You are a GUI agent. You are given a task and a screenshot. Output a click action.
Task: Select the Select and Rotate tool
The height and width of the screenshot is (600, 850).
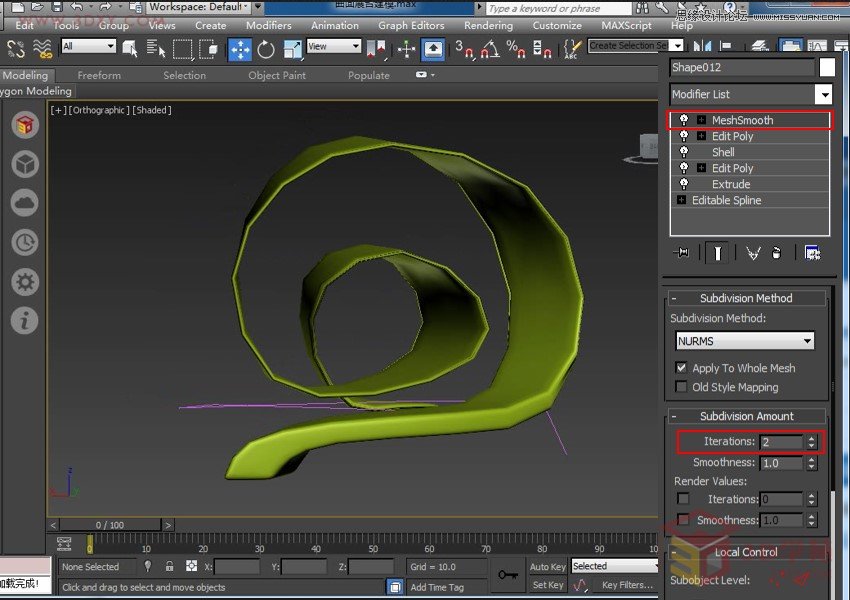point(266,49)
